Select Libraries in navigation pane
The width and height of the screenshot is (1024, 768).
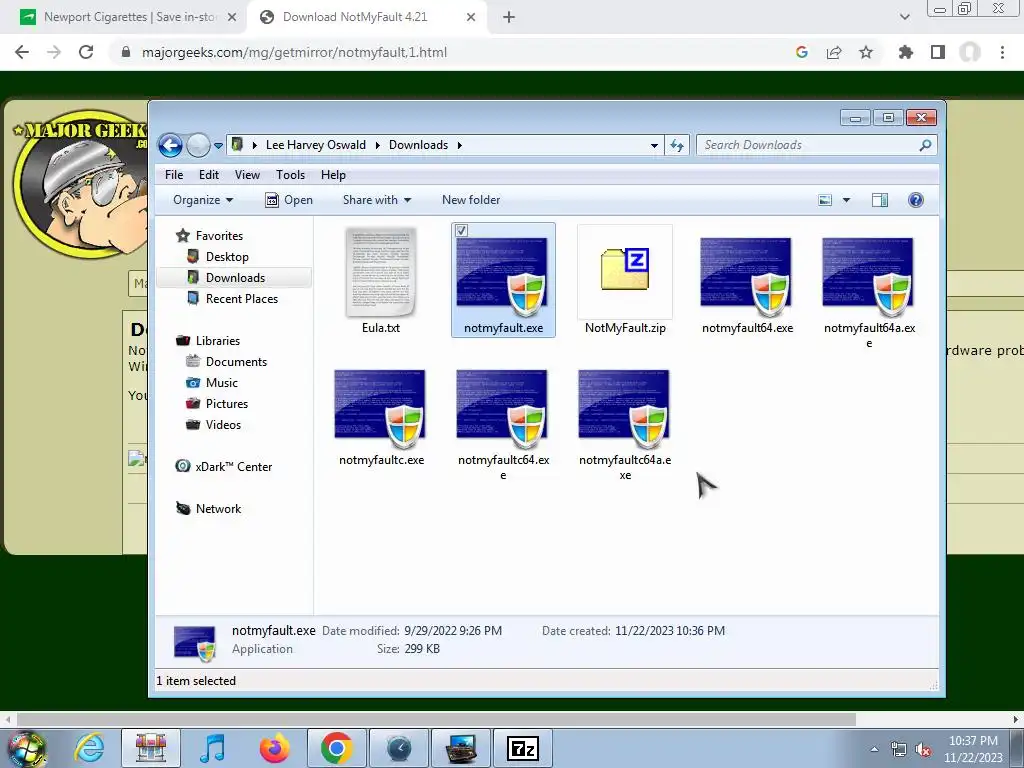(208, 341)
